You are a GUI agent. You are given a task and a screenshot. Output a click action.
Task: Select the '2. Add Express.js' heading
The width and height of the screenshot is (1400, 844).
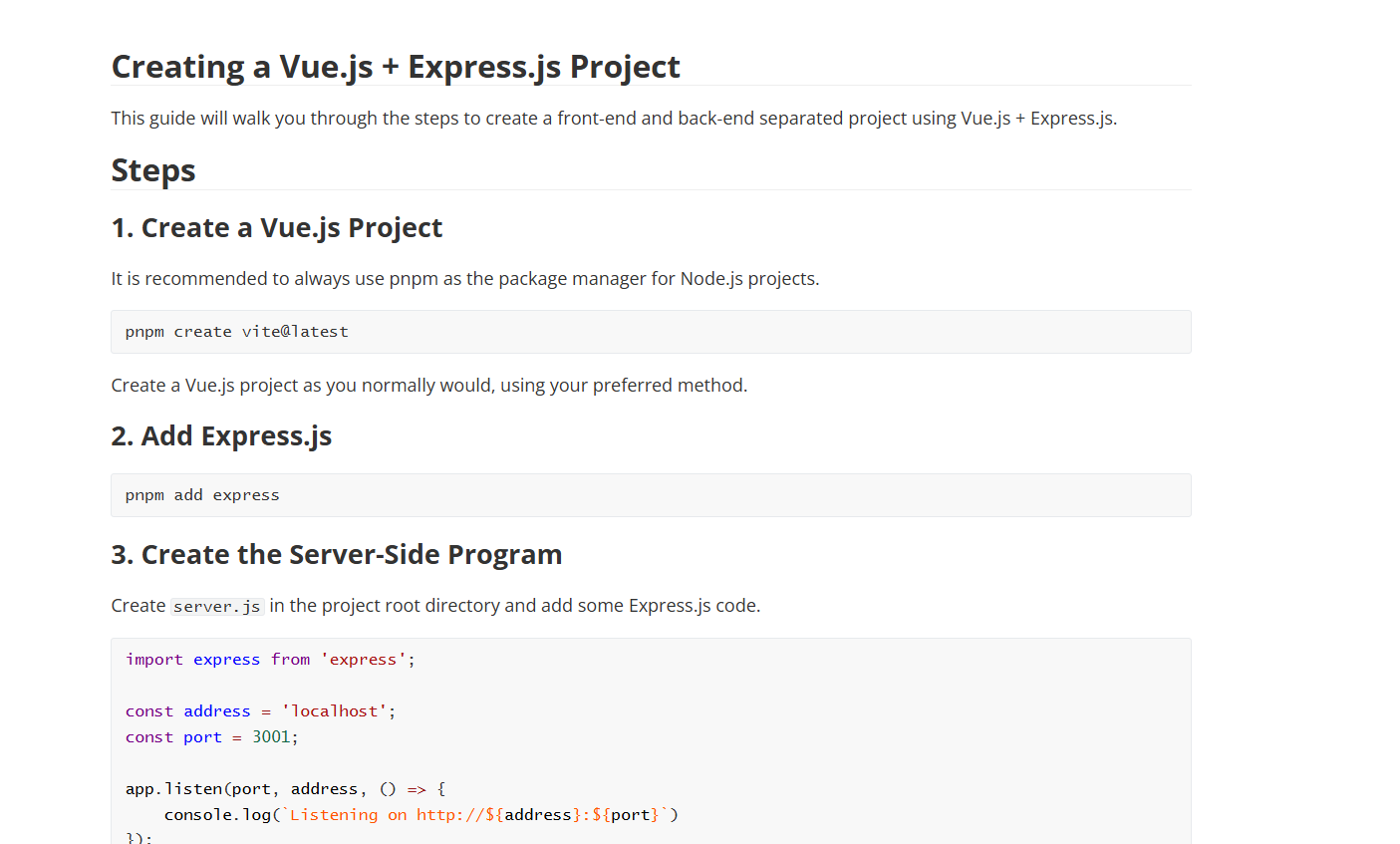coord(221,436)
